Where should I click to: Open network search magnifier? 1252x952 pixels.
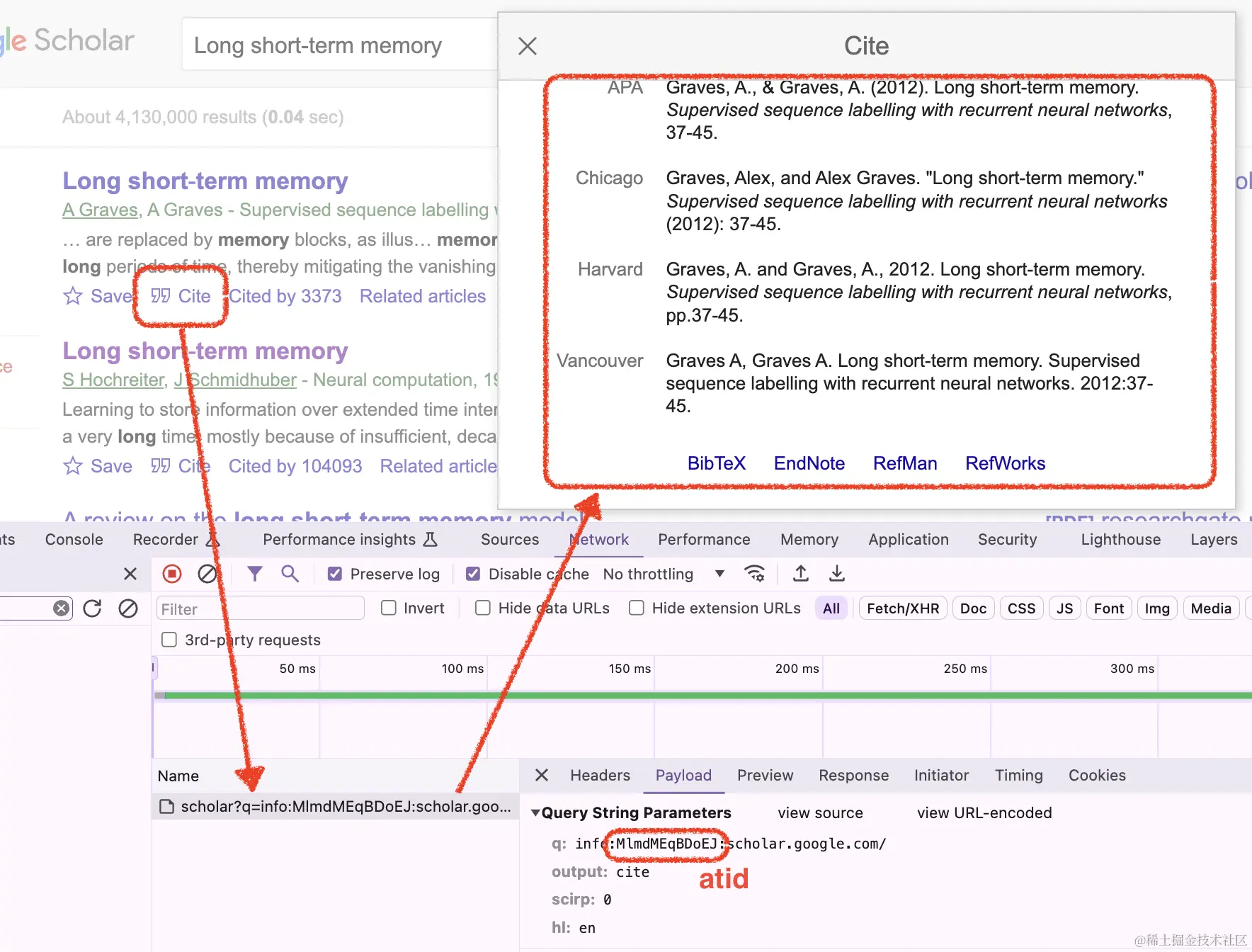coord(290,574)
